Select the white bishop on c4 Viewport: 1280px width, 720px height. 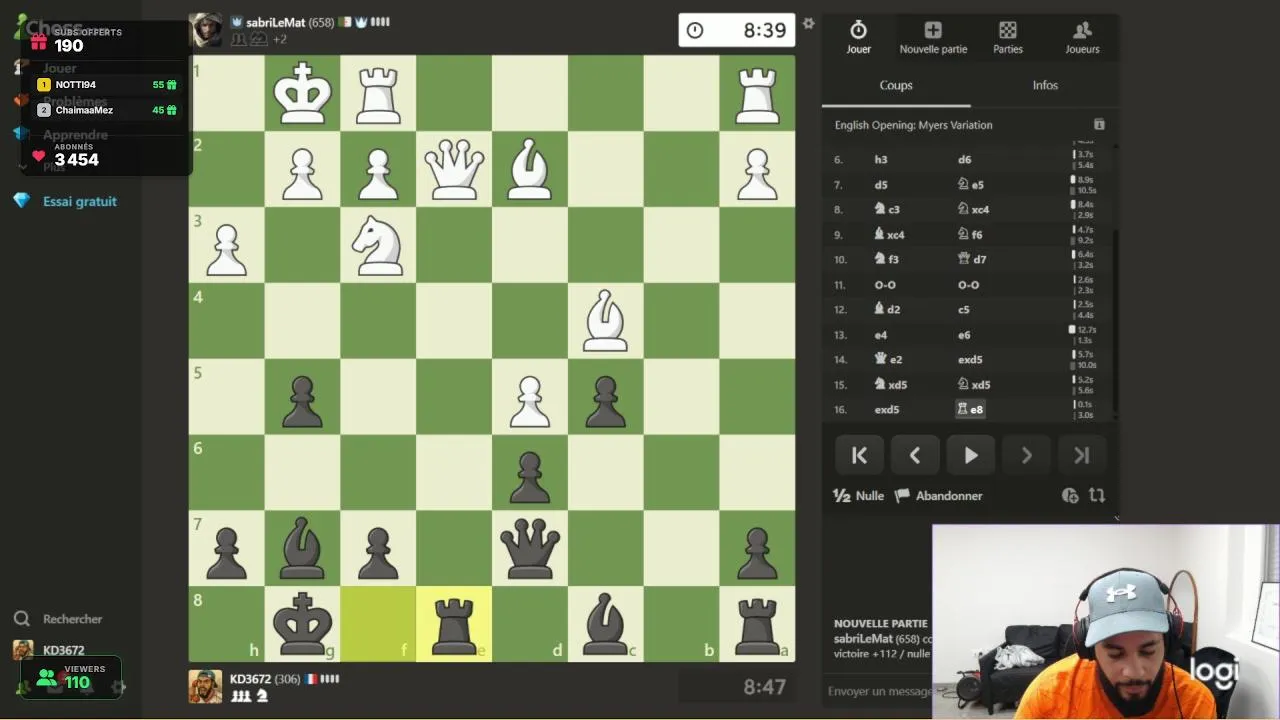[x=605, y=320]
